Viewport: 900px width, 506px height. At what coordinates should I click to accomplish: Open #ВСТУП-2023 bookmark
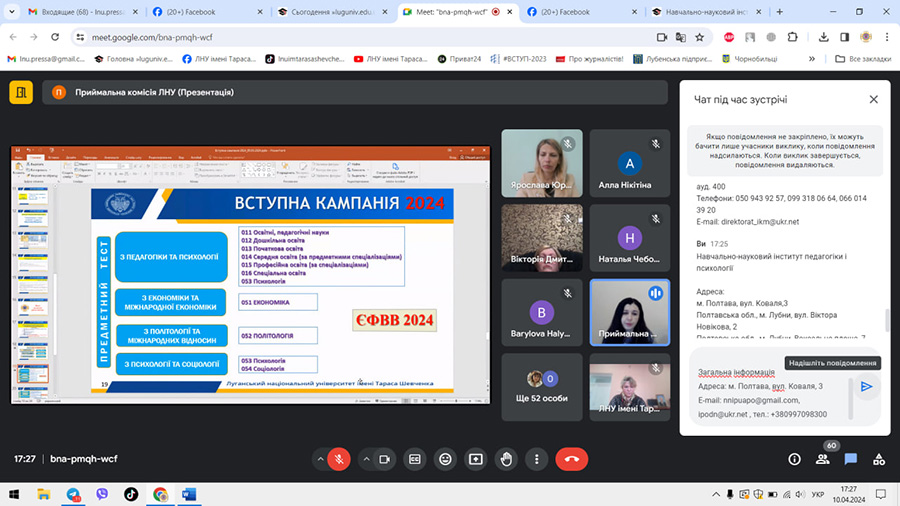(518, 59)
